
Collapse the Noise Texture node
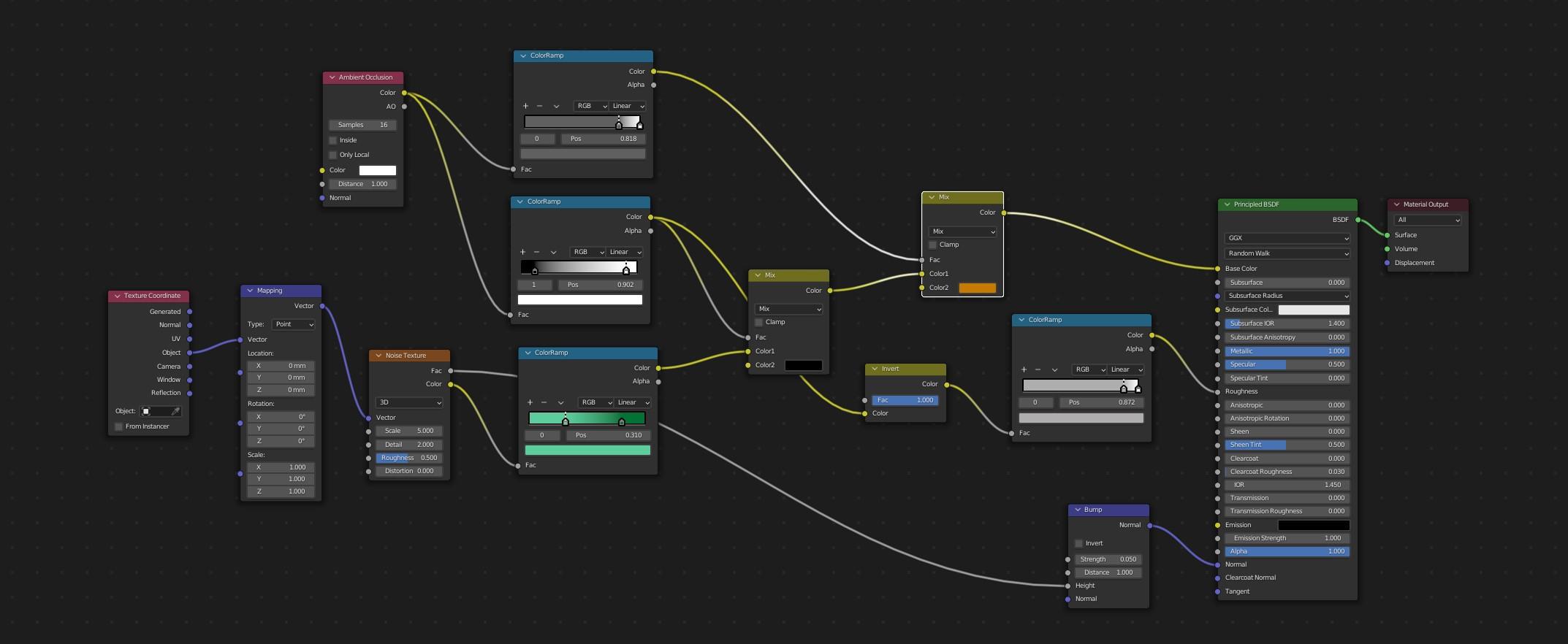pyautogui.click(x=378, y=356)
